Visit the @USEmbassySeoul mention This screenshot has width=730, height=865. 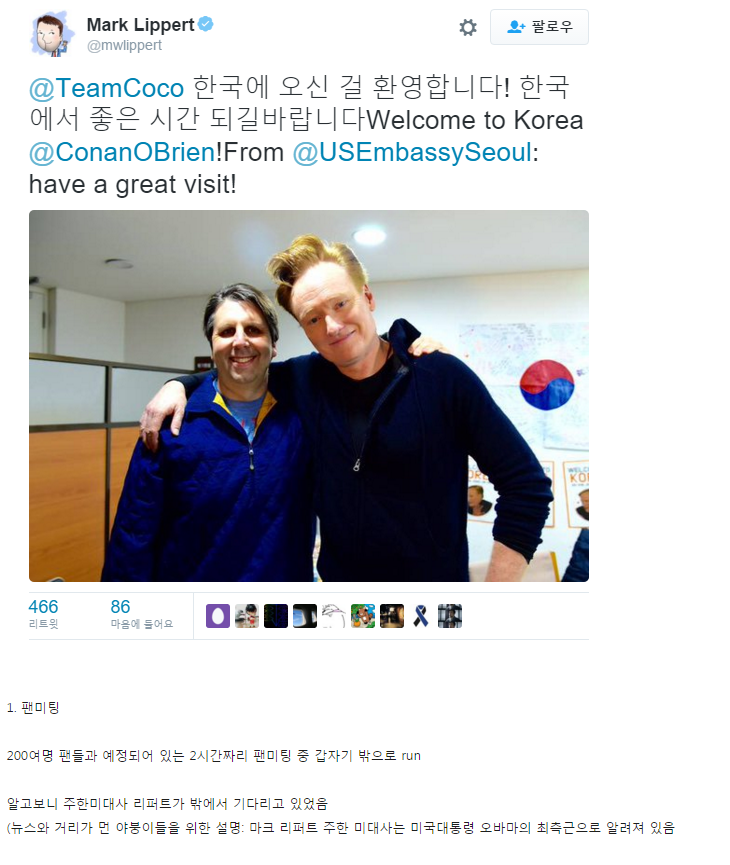coord(412,152)
